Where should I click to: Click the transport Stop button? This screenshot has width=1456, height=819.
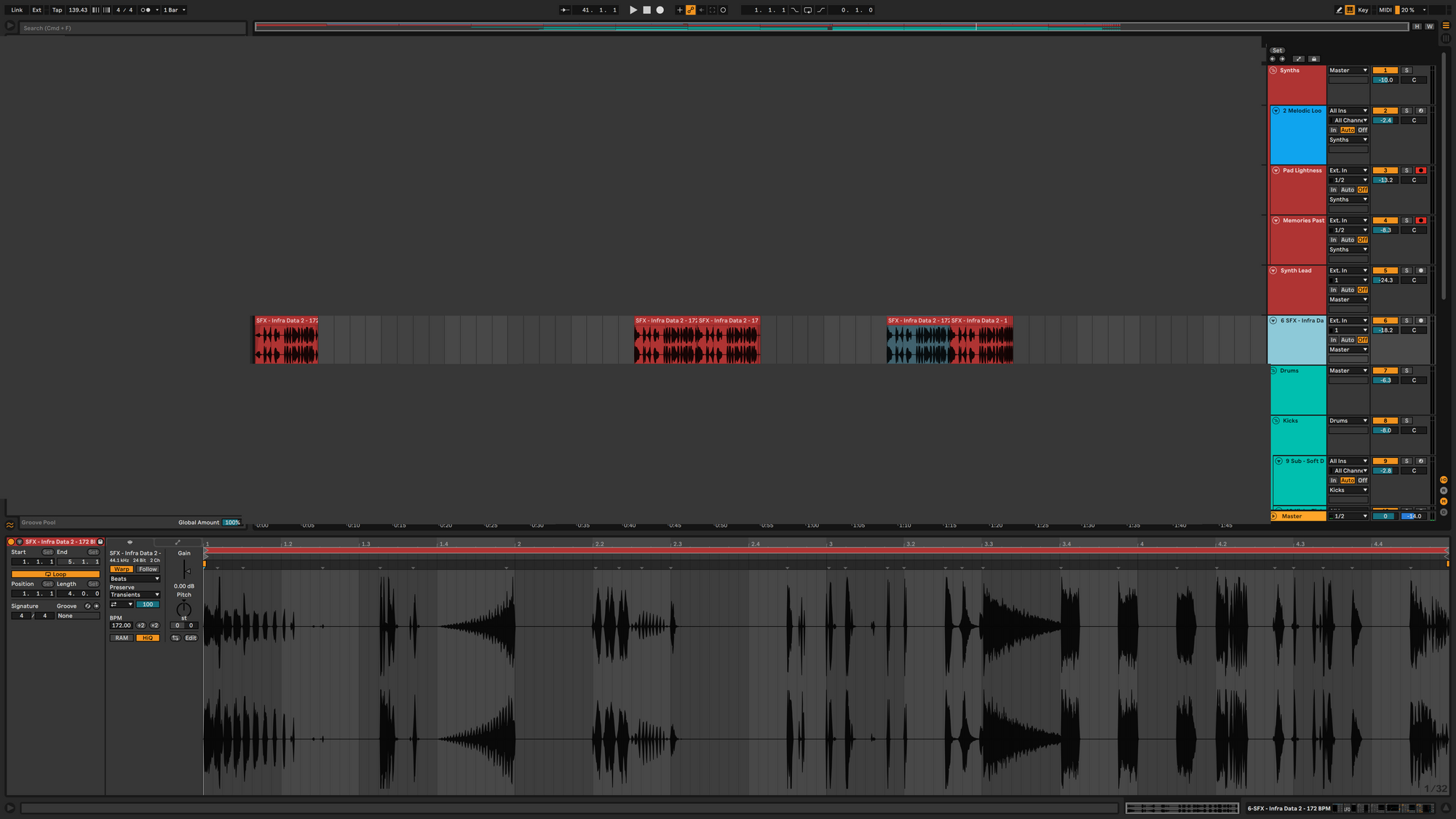pos(646,10)
